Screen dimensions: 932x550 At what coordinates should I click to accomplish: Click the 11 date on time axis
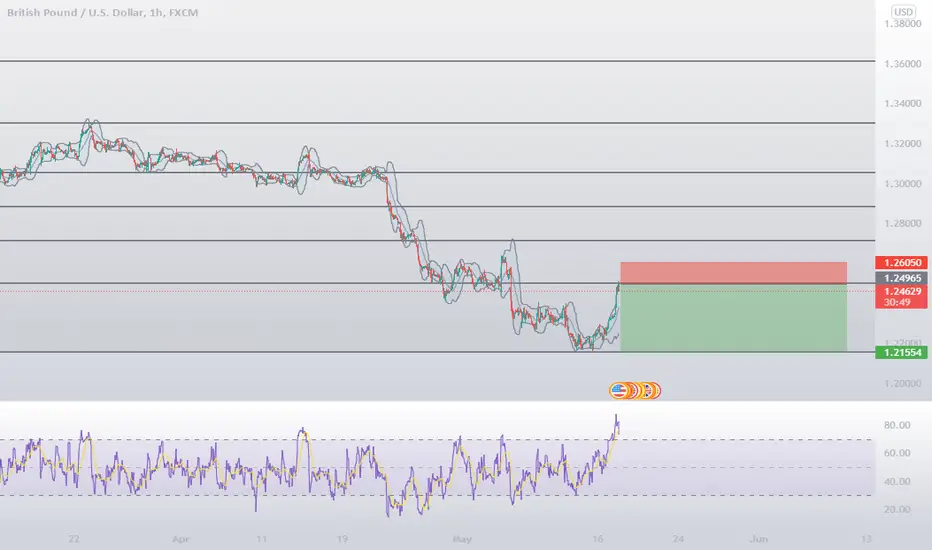point(262,539)
